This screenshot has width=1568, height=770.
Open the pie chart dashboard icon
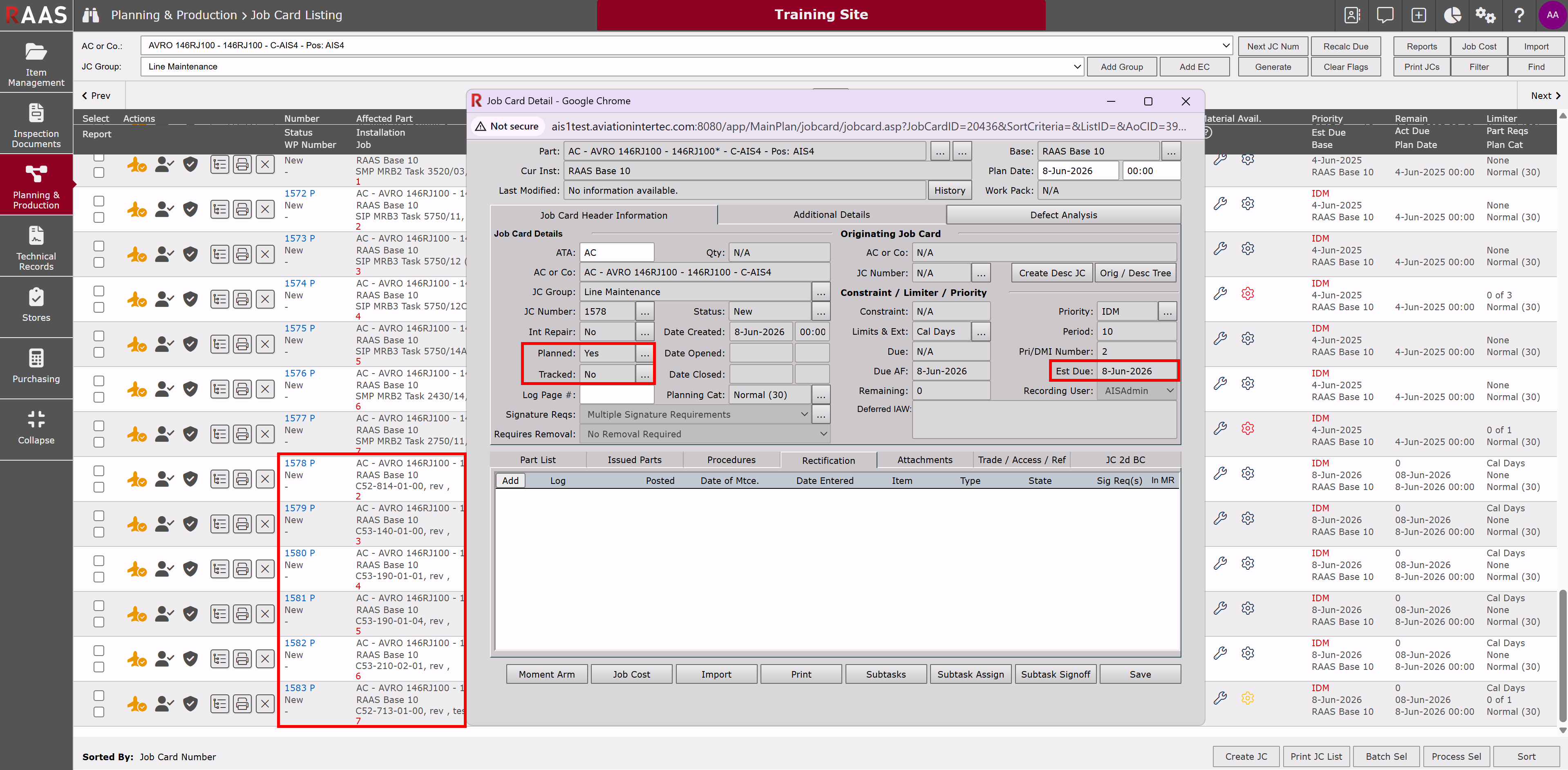tap(1452, 15)
